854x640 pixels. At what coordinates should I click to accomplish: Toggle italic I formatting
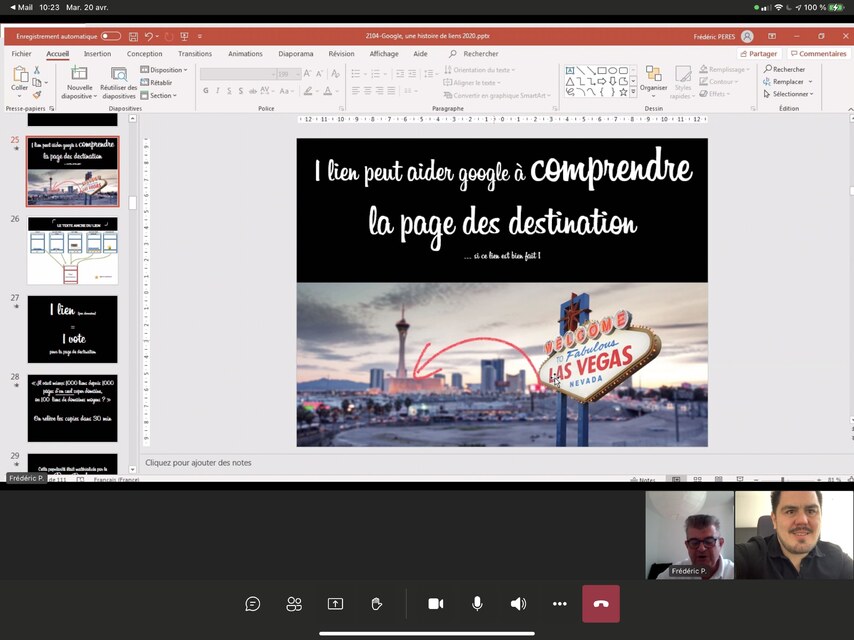[217, 91]
